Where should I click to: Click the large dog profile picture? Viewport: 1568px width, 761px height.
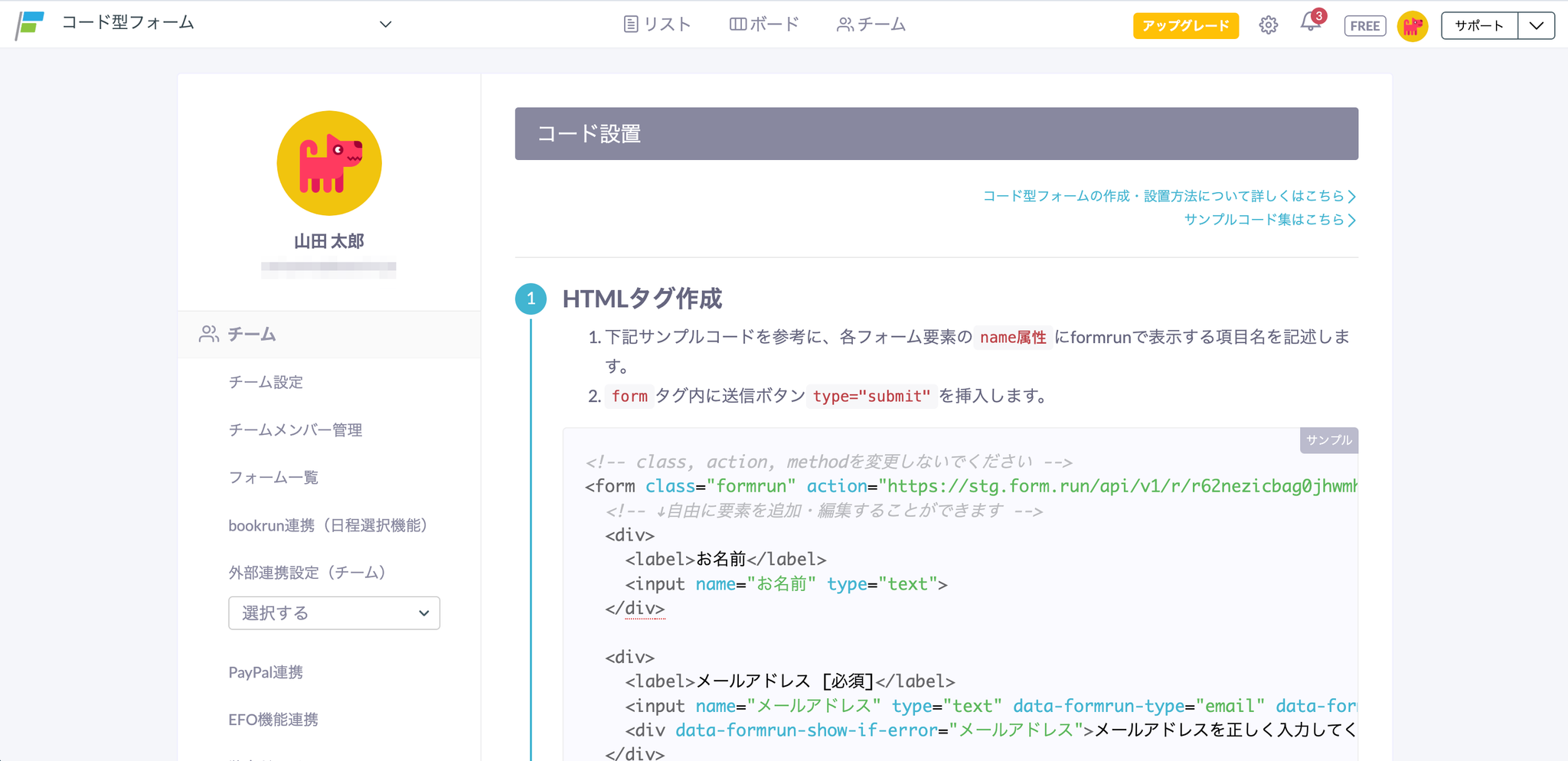pos(329,163)
